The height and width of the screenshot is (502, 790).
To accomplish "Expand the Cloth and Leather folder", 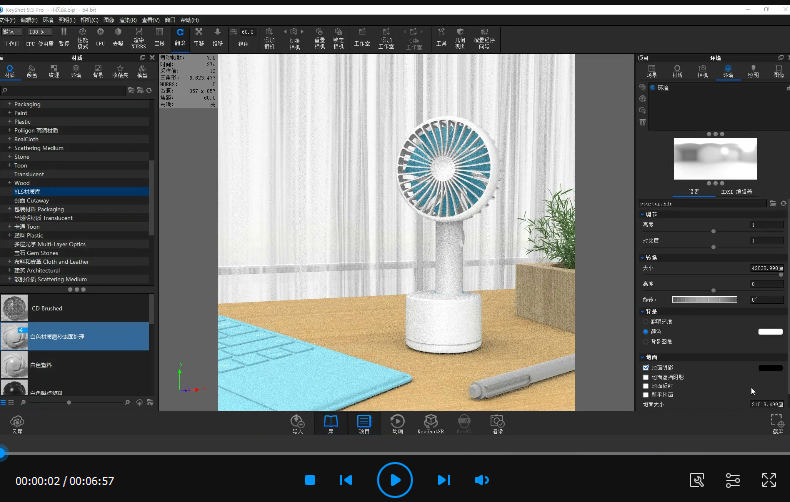I will point(10,260).
